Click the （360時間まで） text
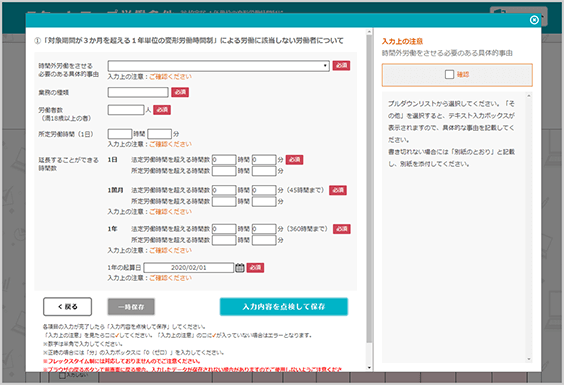564x385 pixels. tap(307, 229)
